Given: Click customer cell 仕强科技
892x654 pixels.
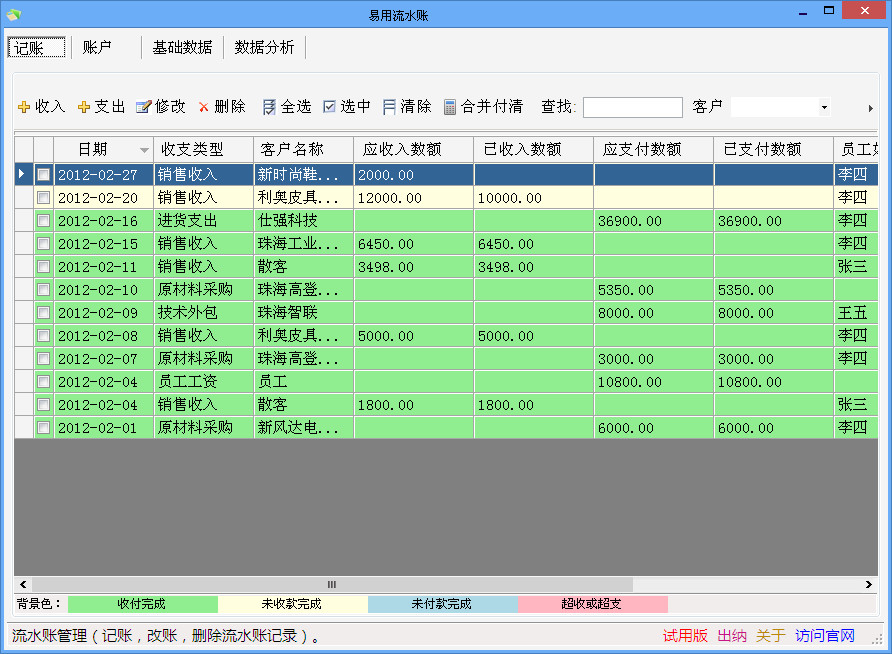Looking at the screenshot, I should 304,221.
